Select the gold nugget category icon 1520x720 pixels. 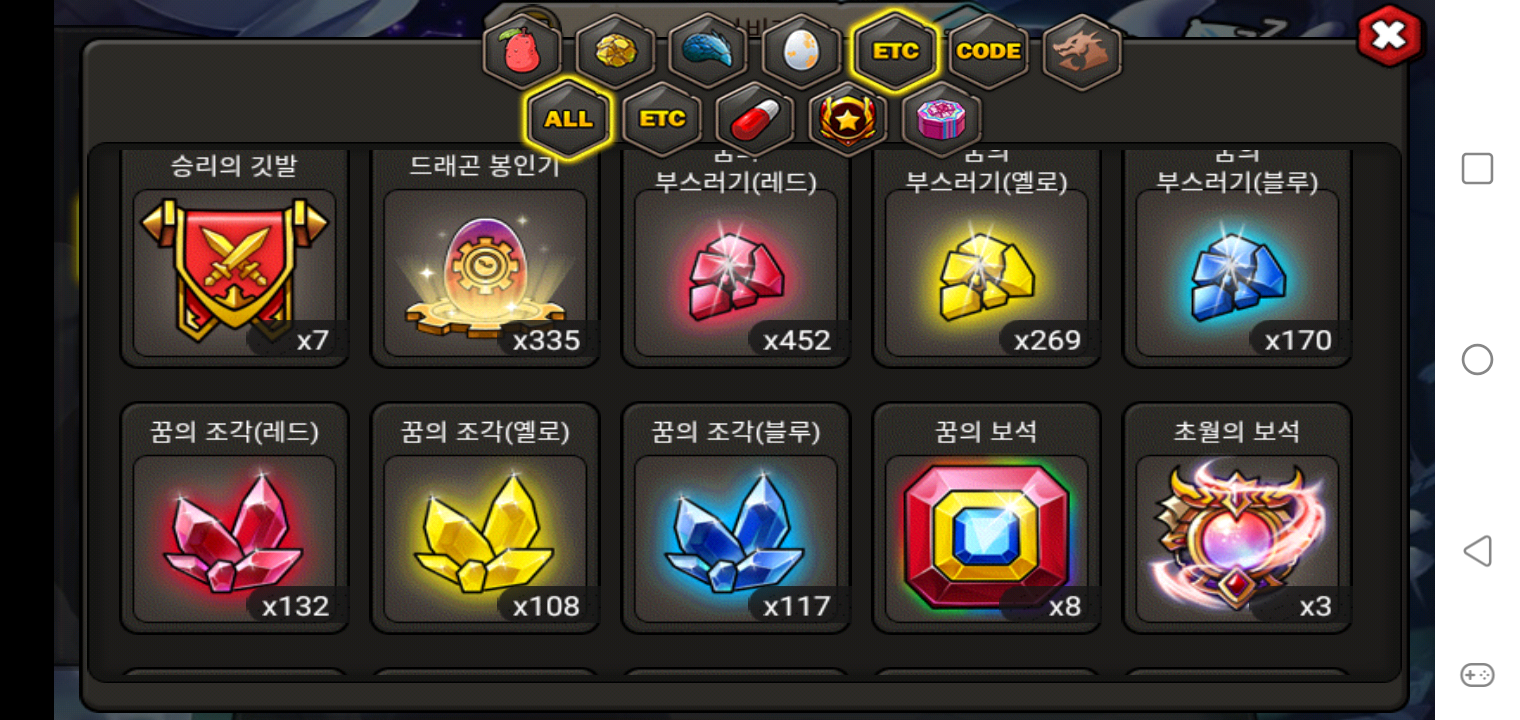point(615,51)
